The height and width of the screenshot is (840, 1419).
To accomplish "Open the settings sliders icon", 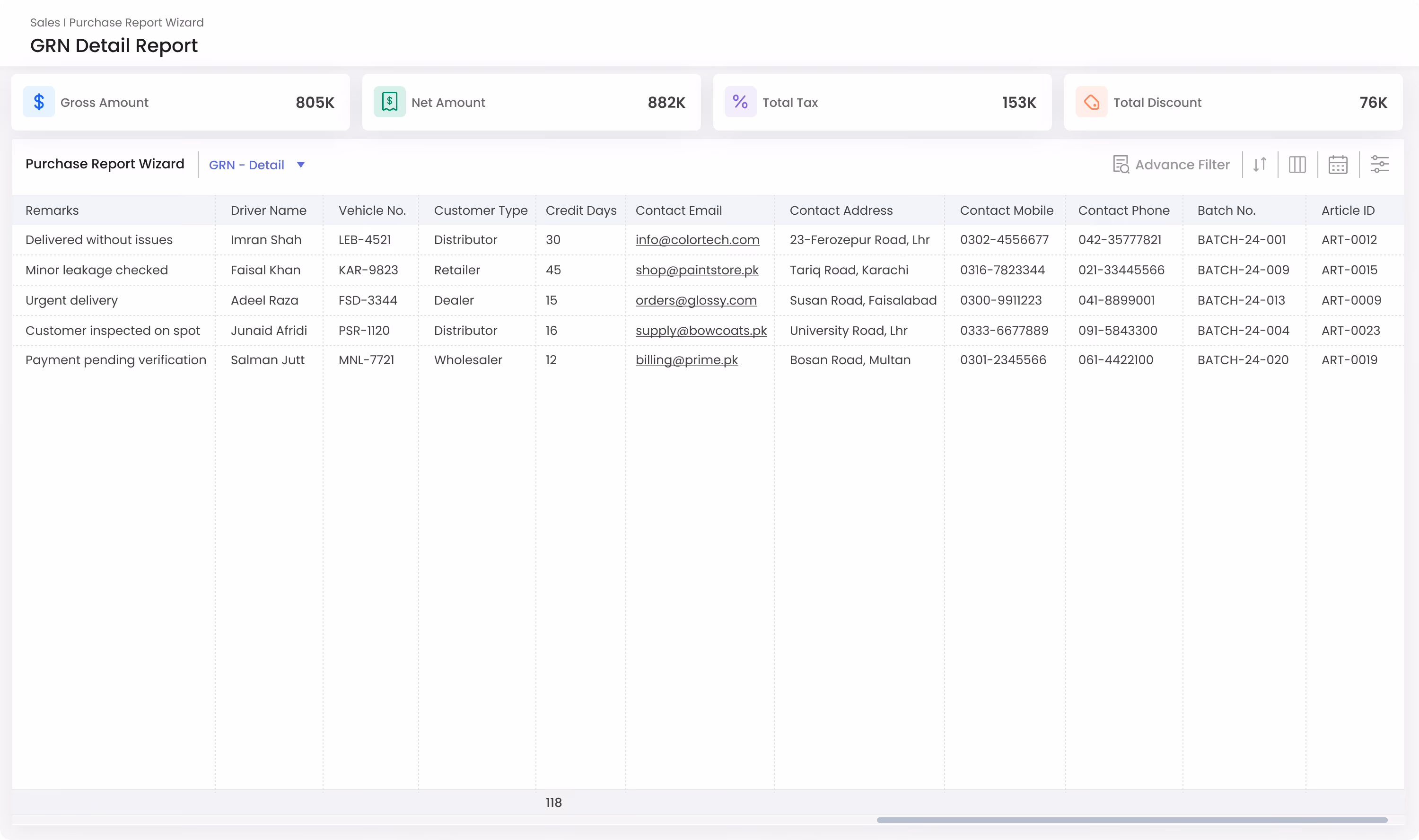I will 1379,164.
